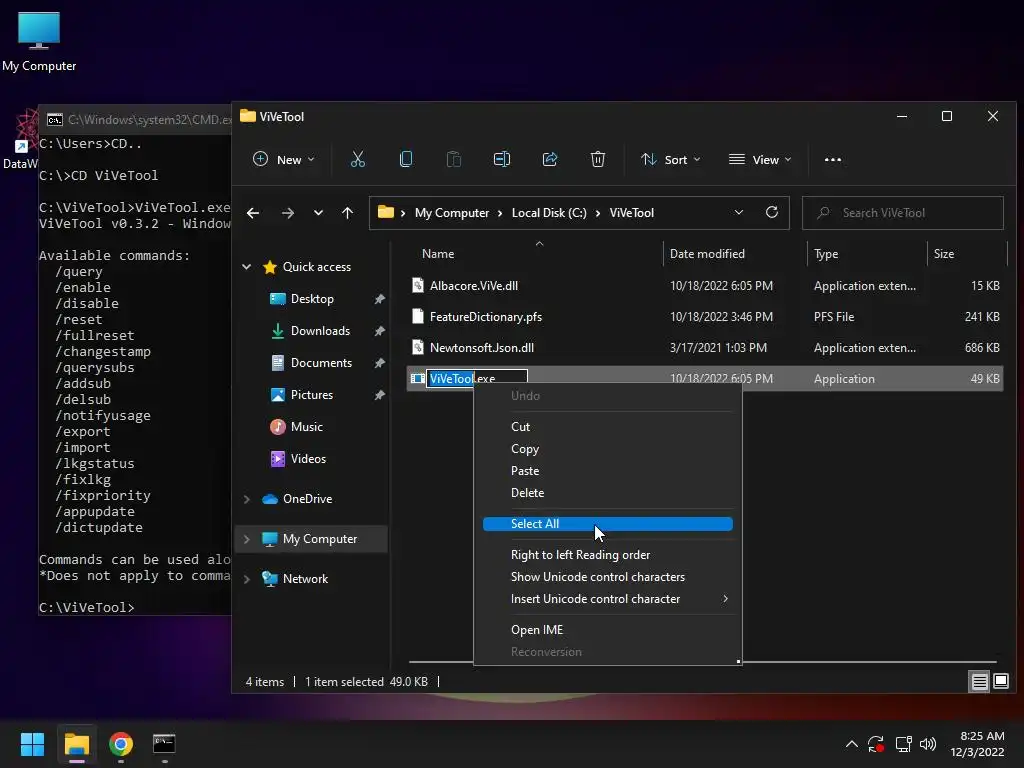This screenshot has height=768, width=1024.
Task: Click the Rename icon in toolbar
Action: (x=502, y=159)
